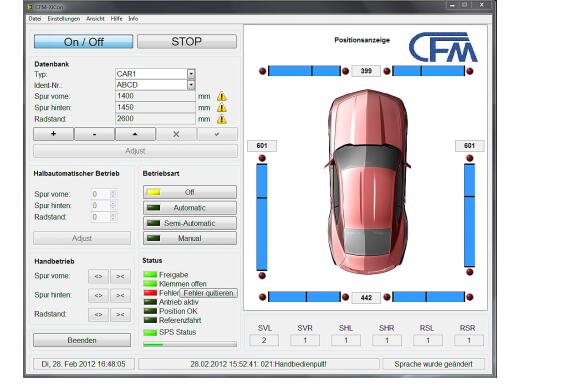Image resolution: width=568 pixels, height=386 pixels.
Task: Click the X cancel icon button
Action: tap(176, 134)
